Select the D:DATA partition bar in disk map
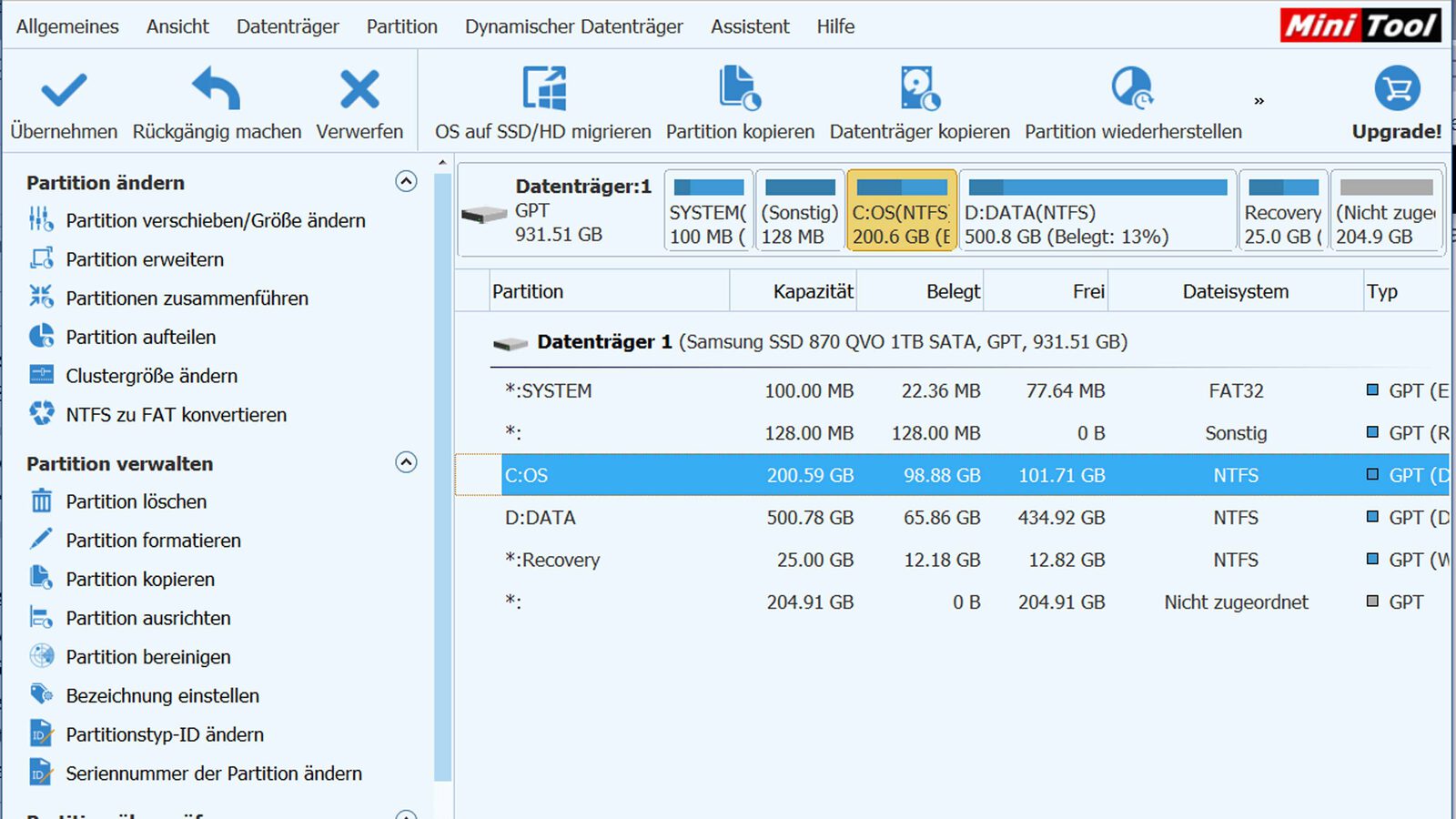 coord(1097,211)
